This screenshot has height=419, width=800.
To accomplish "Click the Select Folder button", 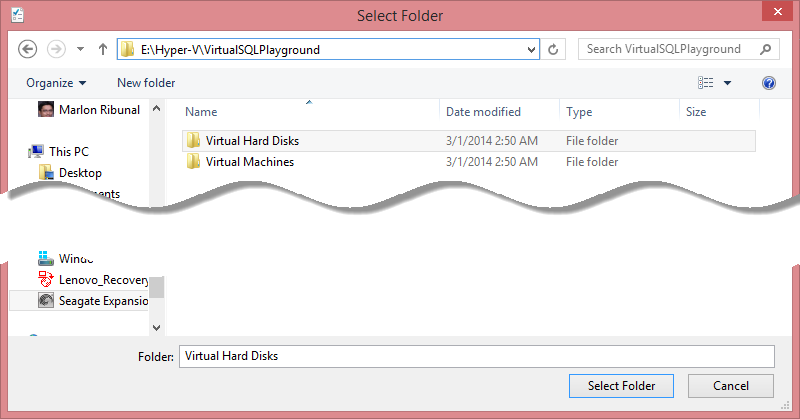I will tap(621, 386).
